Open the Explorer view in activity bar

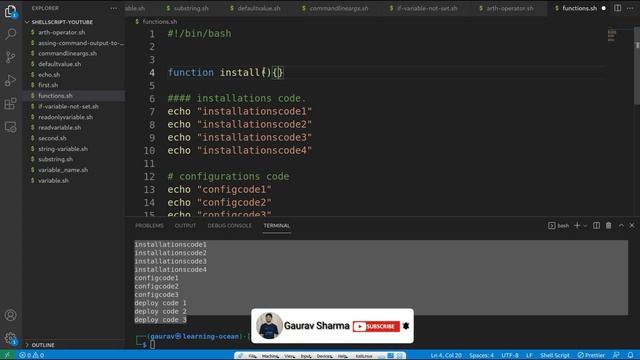(x=11, y=11)
